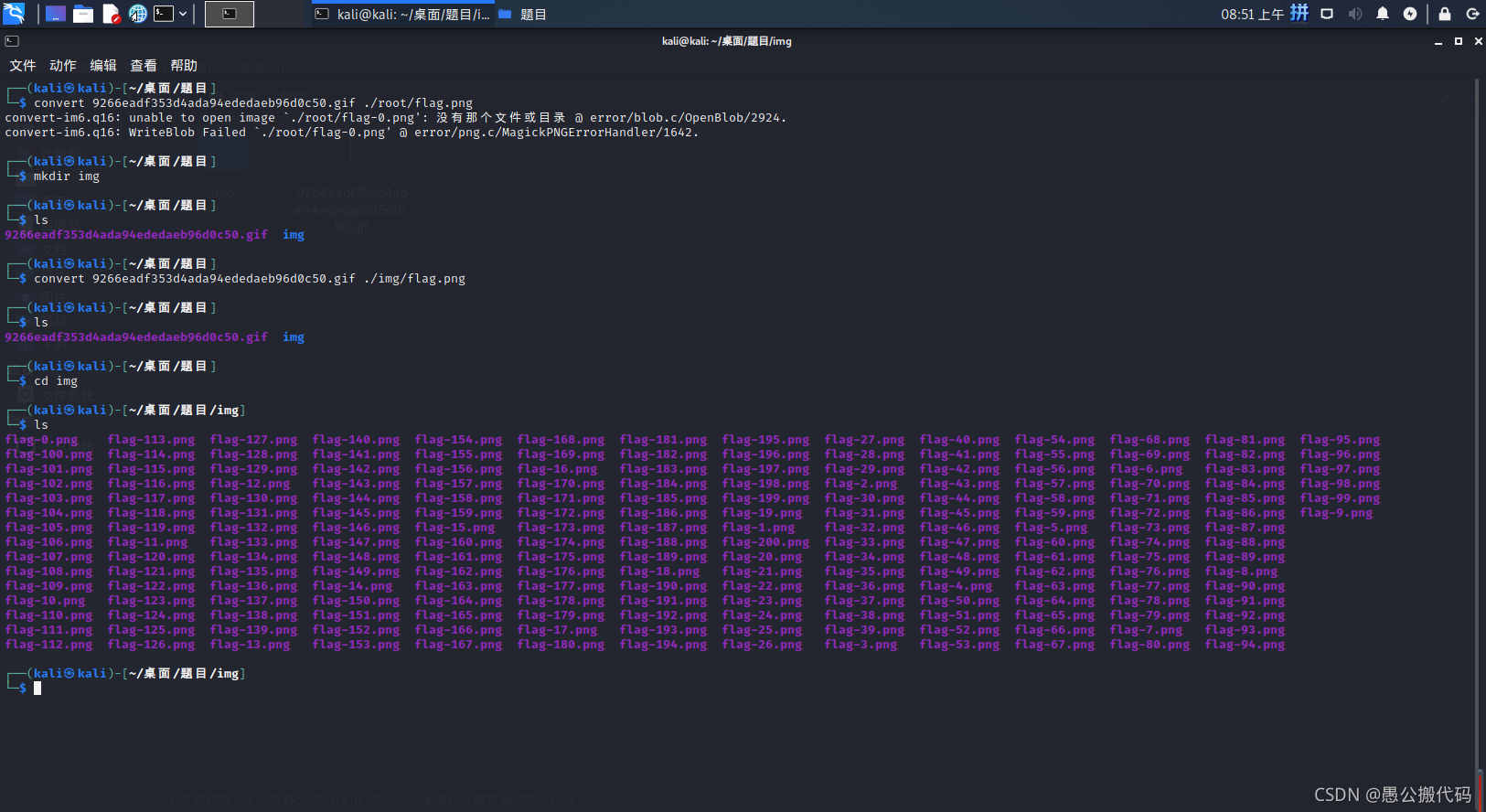
Task: Close the terminal window
Action: (1479, 41)
